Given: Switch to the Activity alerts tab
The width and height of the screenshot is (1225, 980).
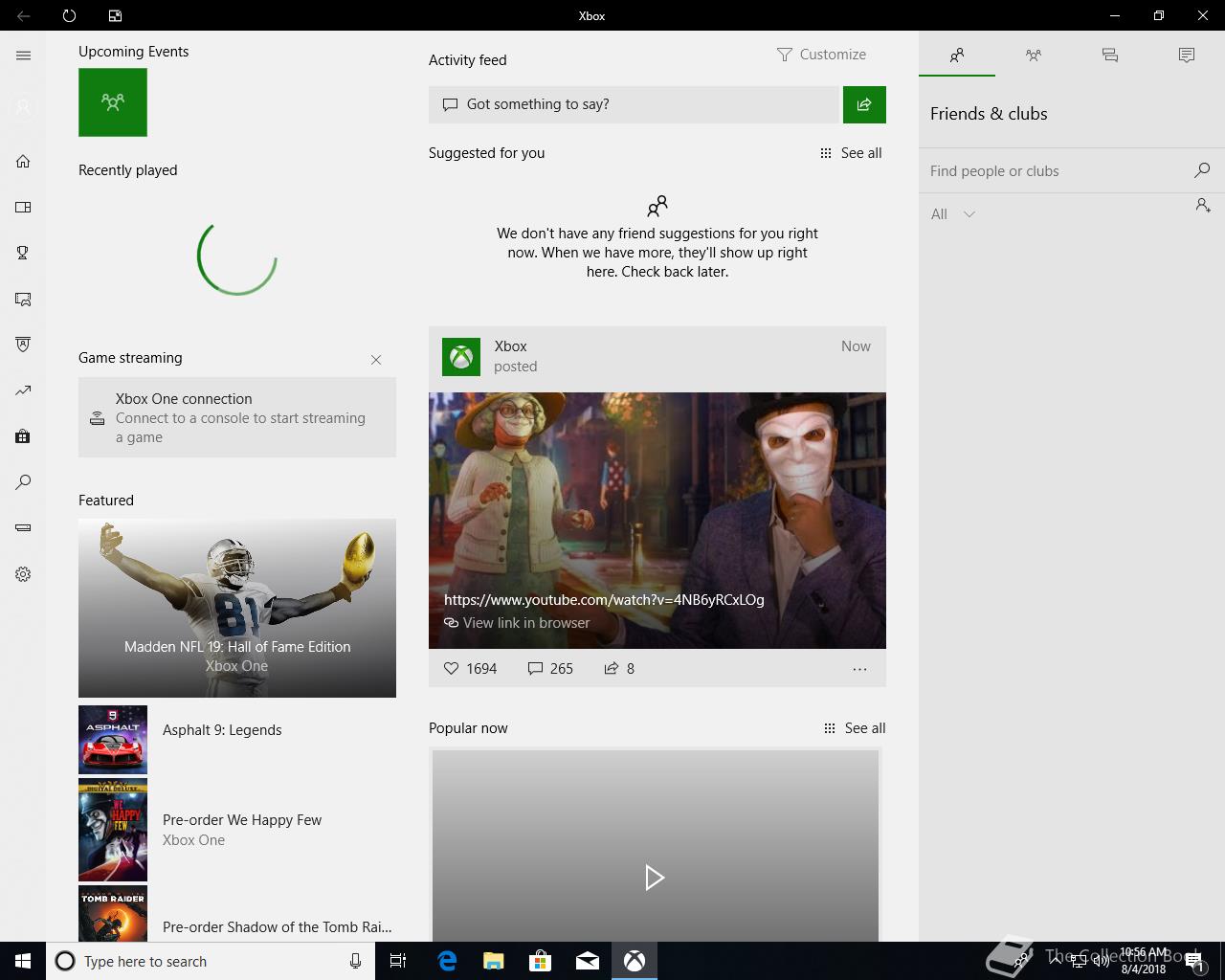Looking at the screenshot, I should tap(1187, 56).
